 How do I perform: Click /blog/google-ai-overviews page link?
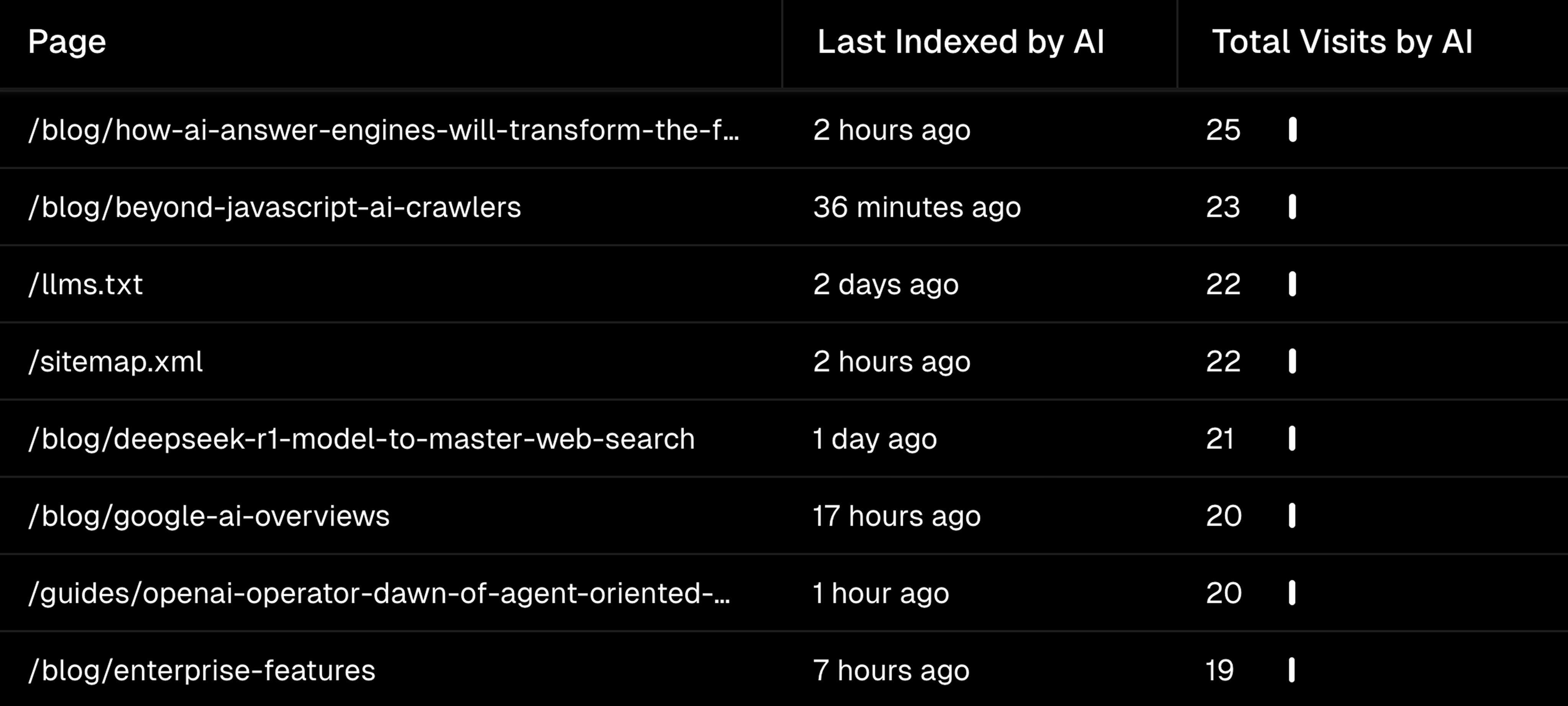click(209, 516)
